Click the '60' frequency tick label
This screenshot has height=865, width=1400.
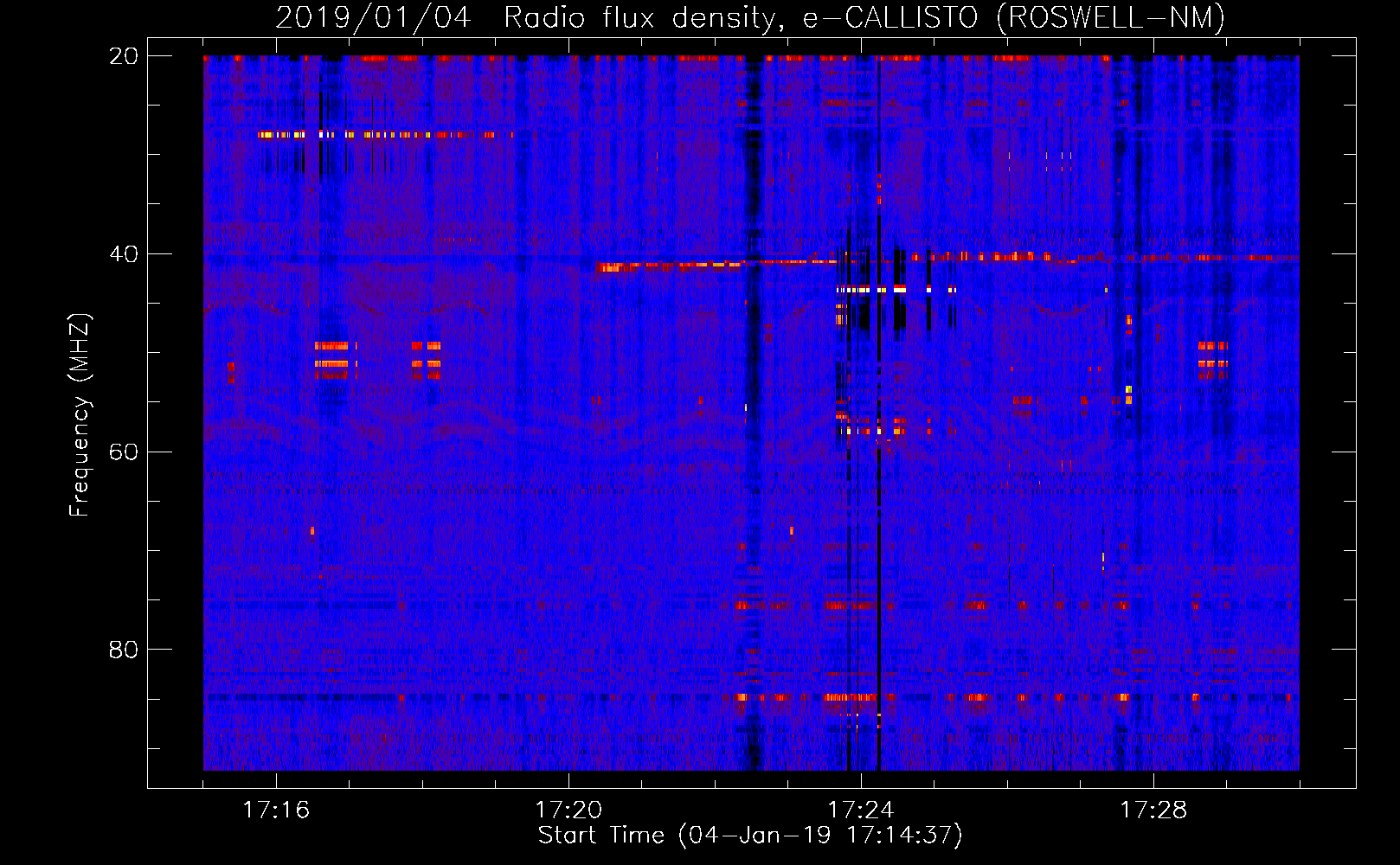[x=124, y=452]
